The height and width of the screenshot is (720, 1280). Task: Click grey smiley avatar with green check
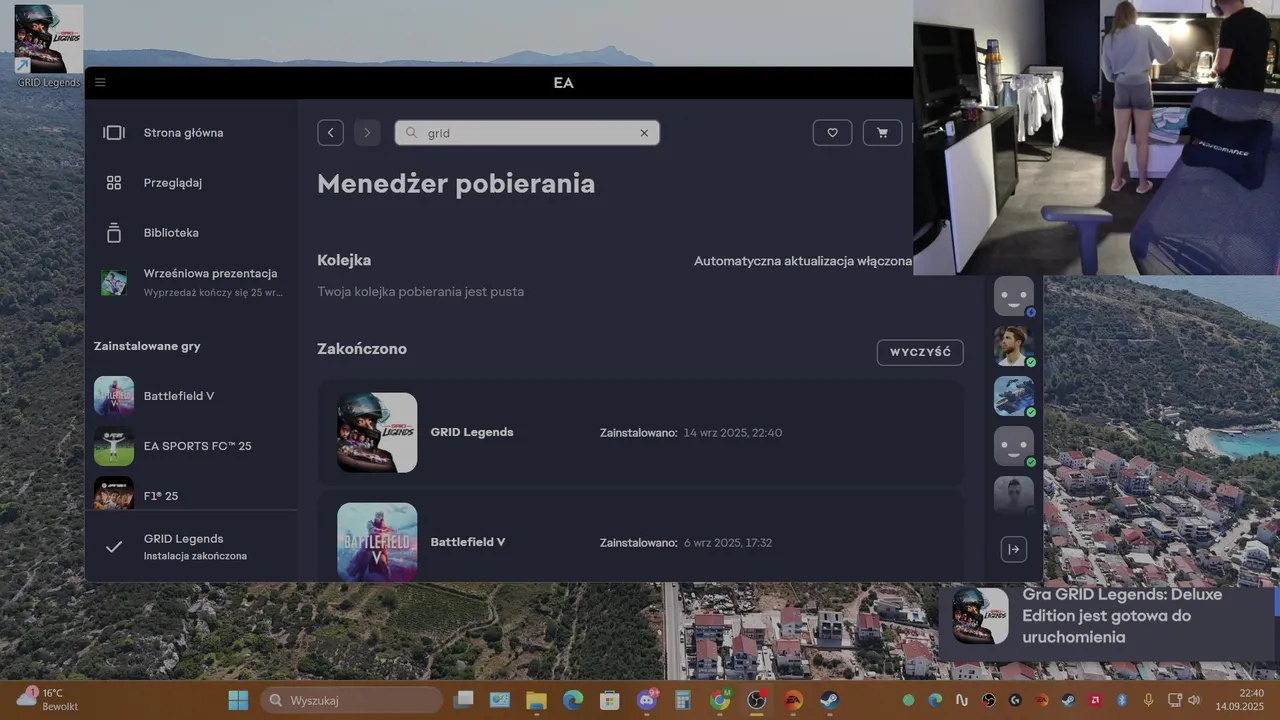1014,446
